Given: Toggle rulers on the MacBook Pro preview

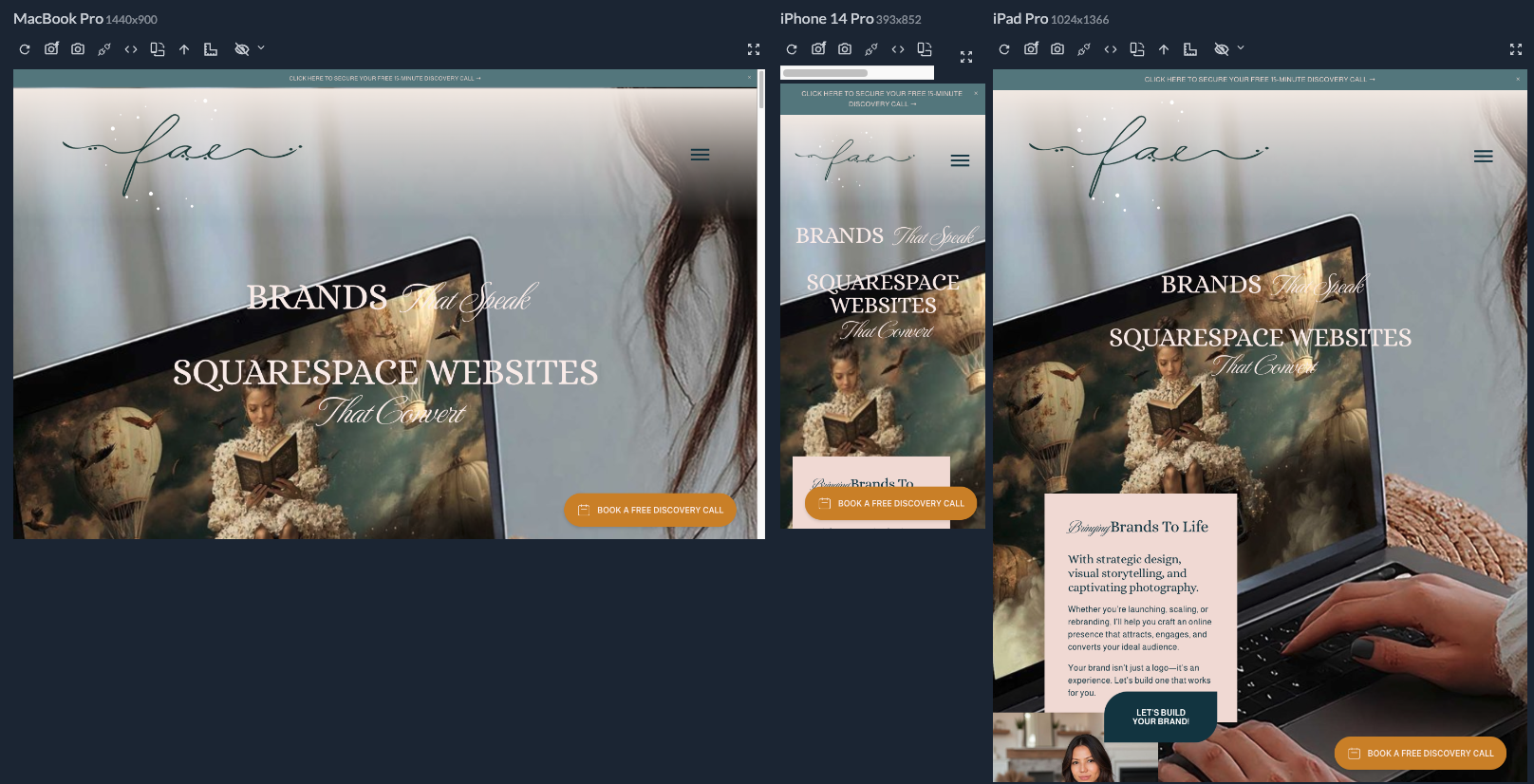Looking at the screenshot, I should click(211, 49).
